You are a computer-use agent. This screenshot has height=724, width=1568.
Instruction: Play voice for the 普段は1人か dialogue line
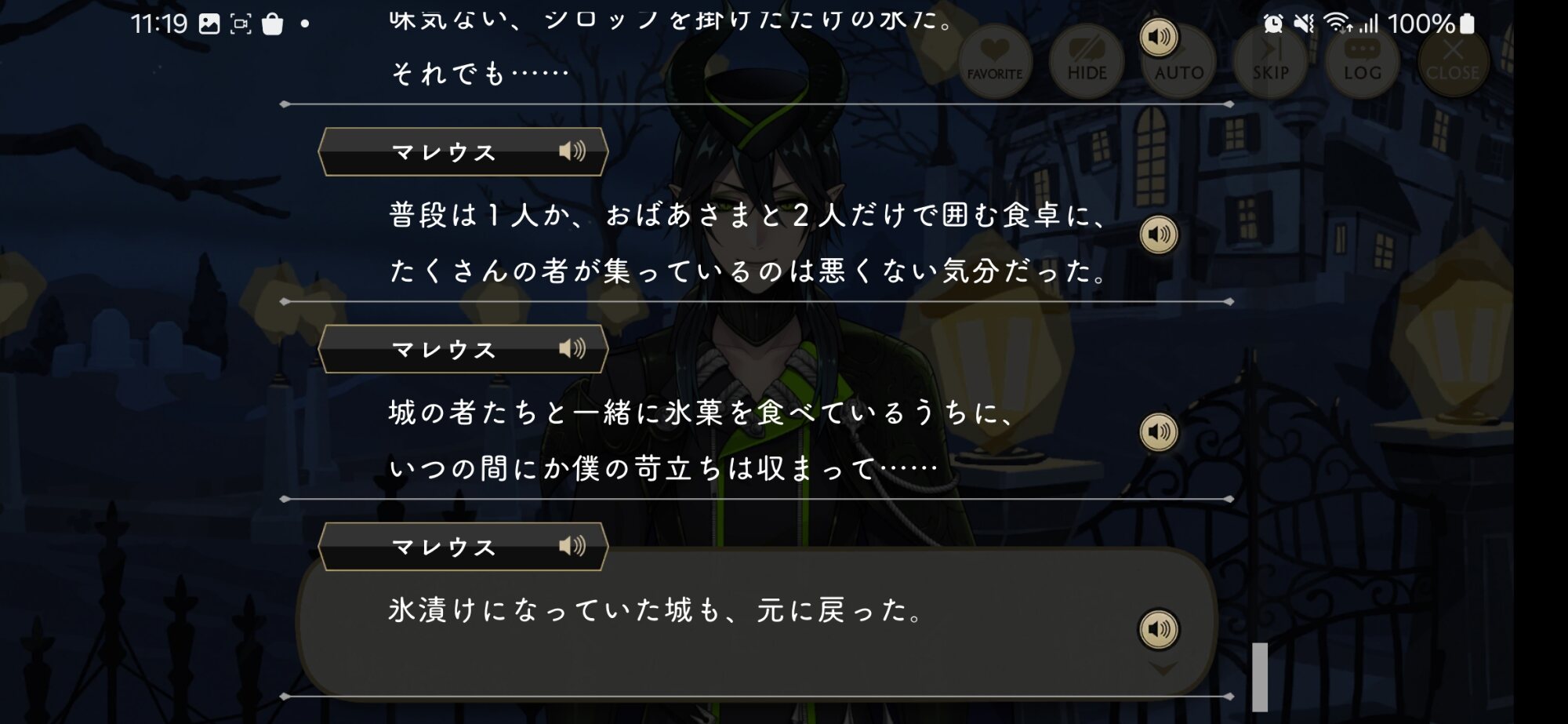point(1158,235)
